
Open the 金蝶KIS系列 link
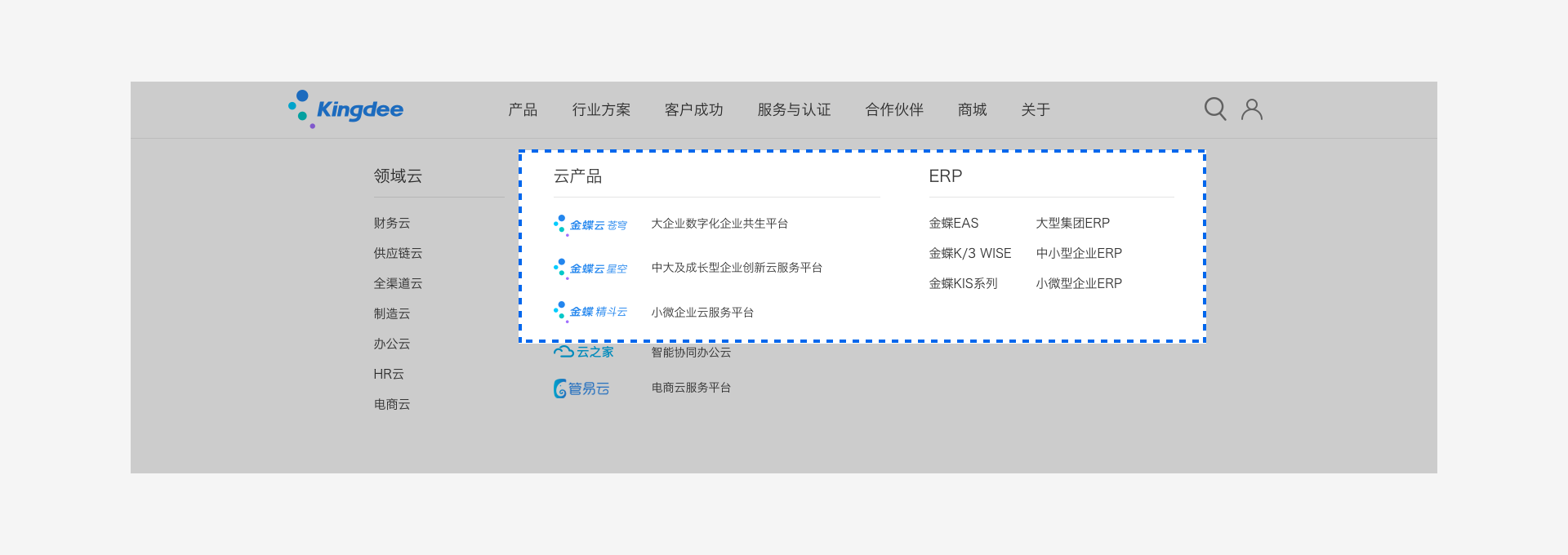pyautogui.click(x=963, y=283)
